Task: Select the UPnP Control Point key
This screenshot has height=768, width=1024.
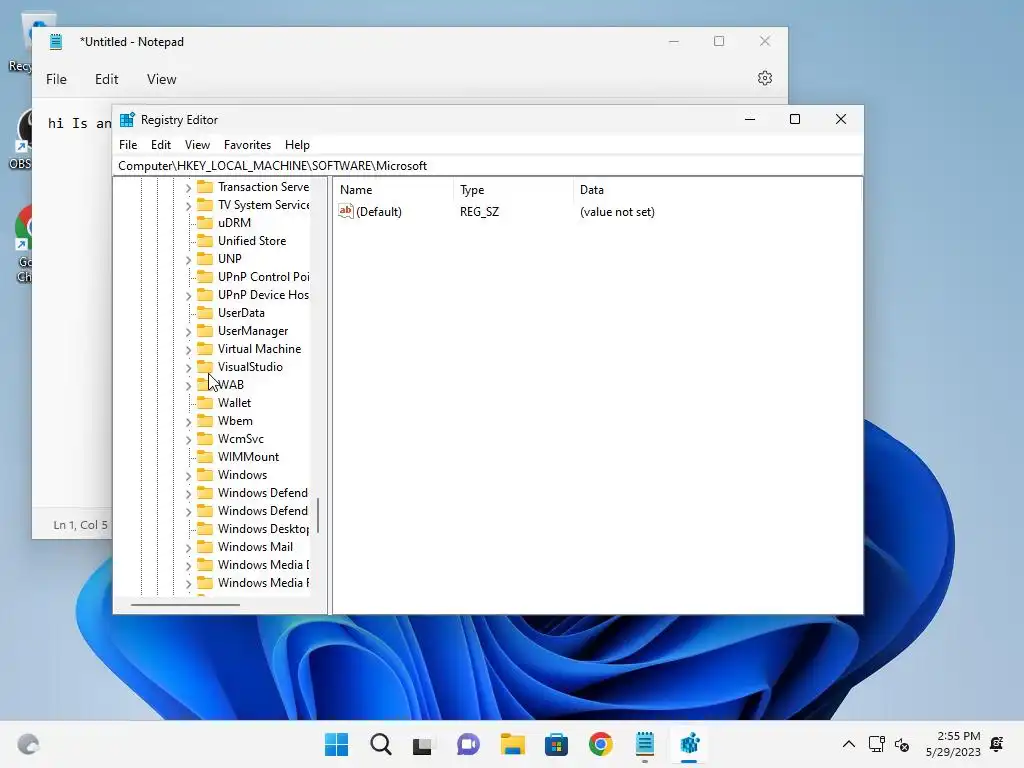Action: coord(263,277)
